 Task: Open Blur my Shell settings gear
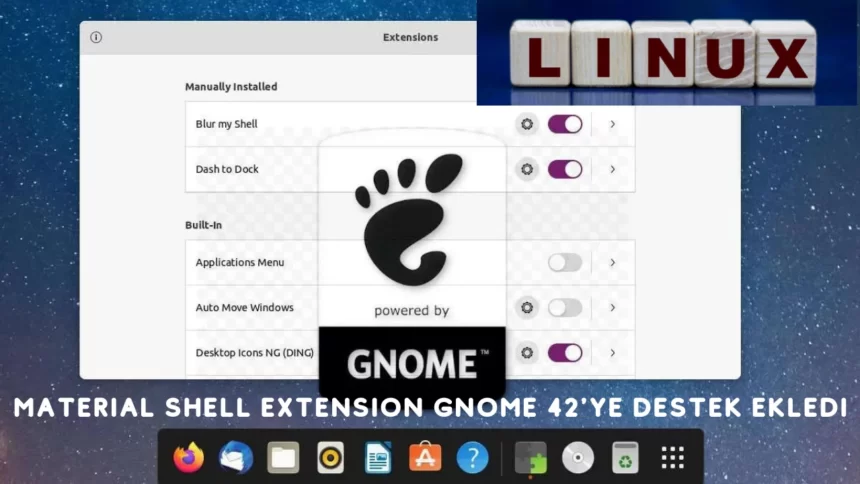(x=527, y=124)
